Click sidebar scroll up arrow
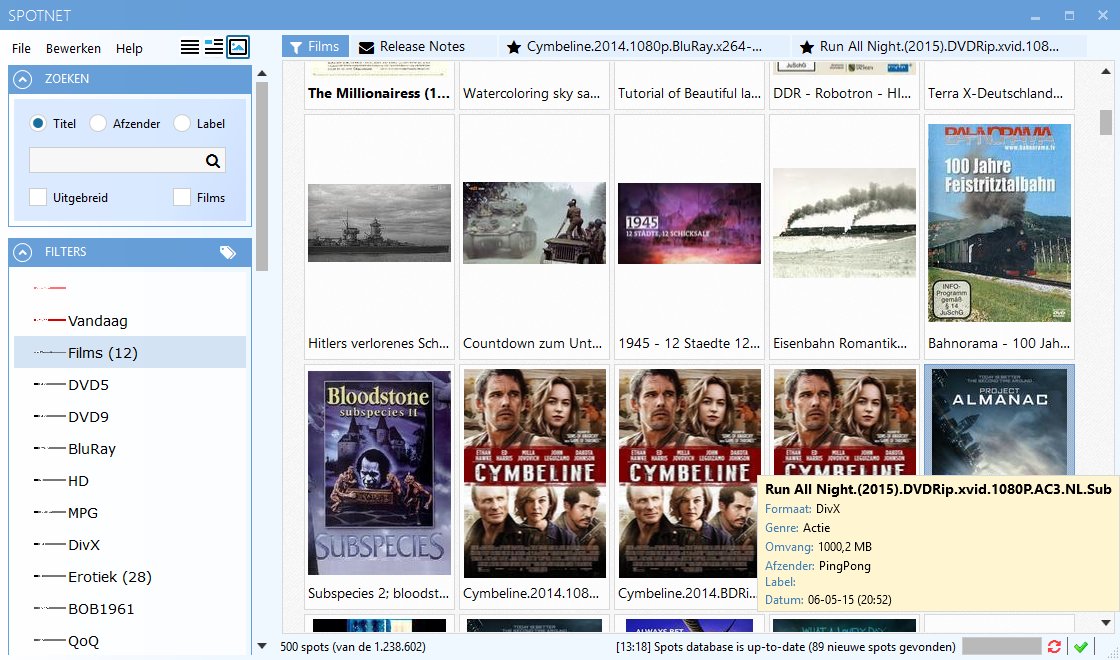This screenshot has height=660, width=1120. (x=262, y=73)
